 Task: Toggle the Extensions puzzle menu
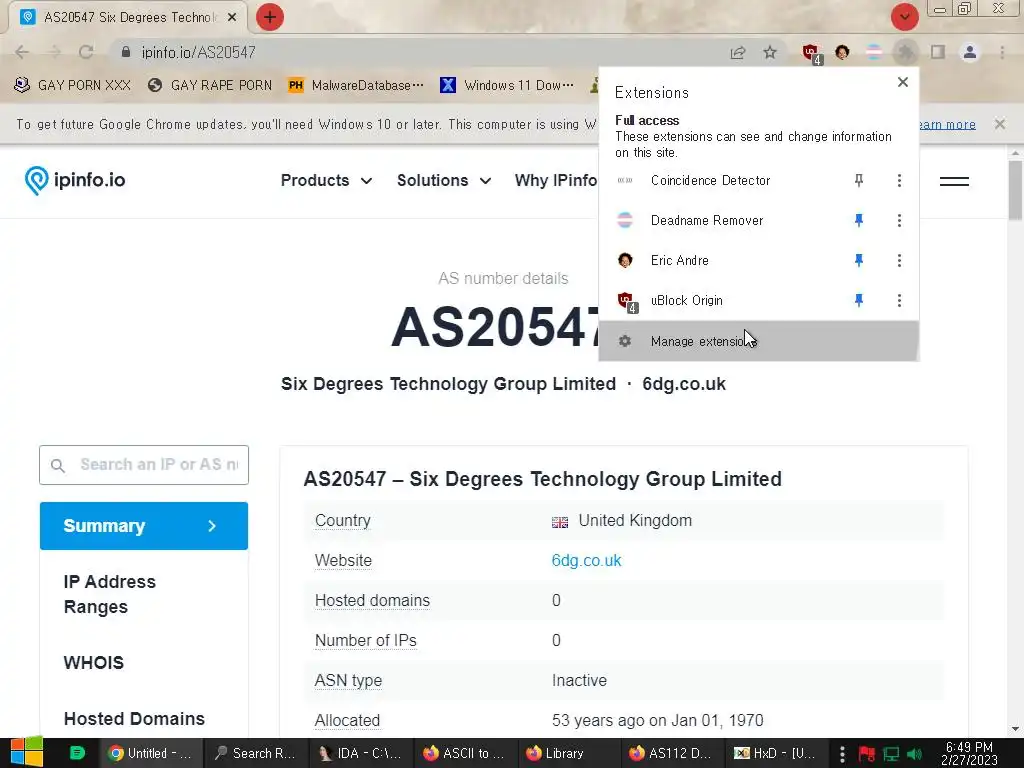(x=905, y=52)
